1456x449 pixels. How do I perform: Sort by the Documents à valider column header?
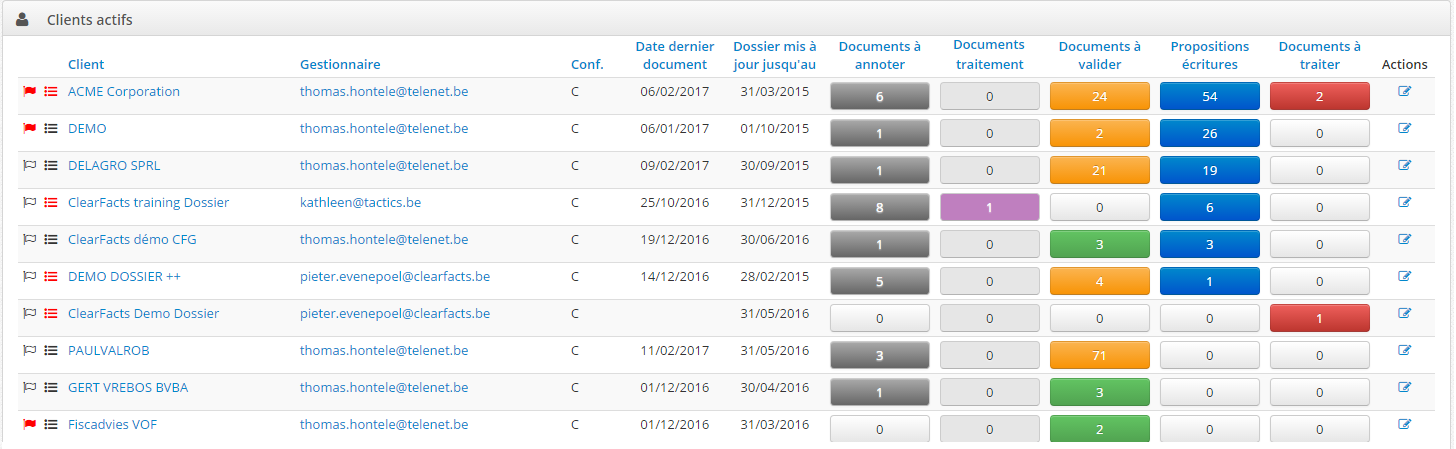click(1099, 55)
